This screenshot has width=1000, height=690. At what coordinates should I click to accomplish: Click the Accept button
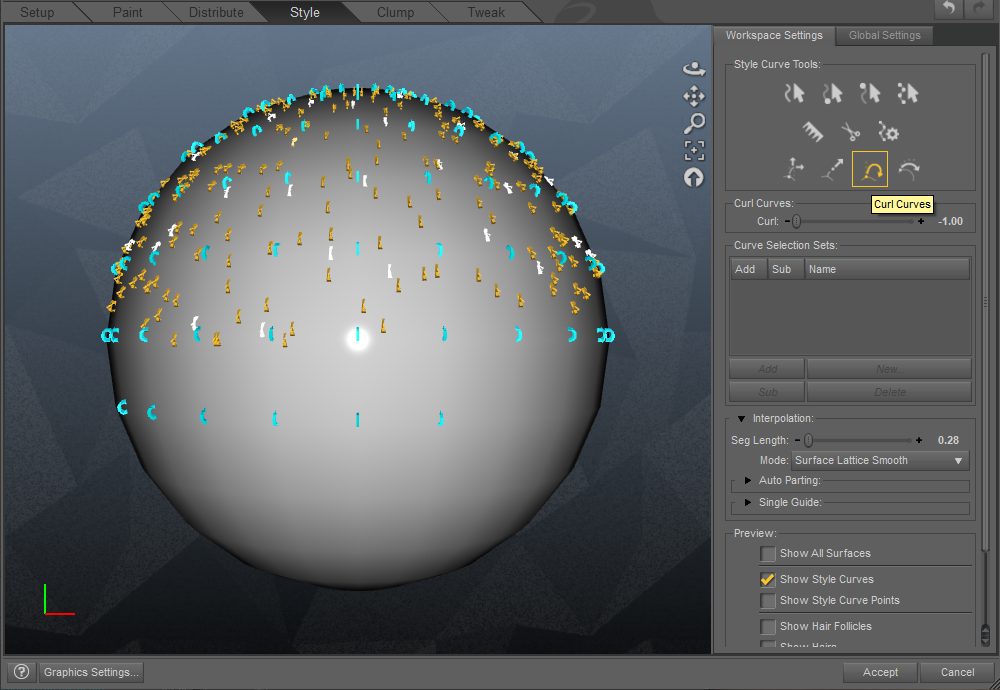880,672
